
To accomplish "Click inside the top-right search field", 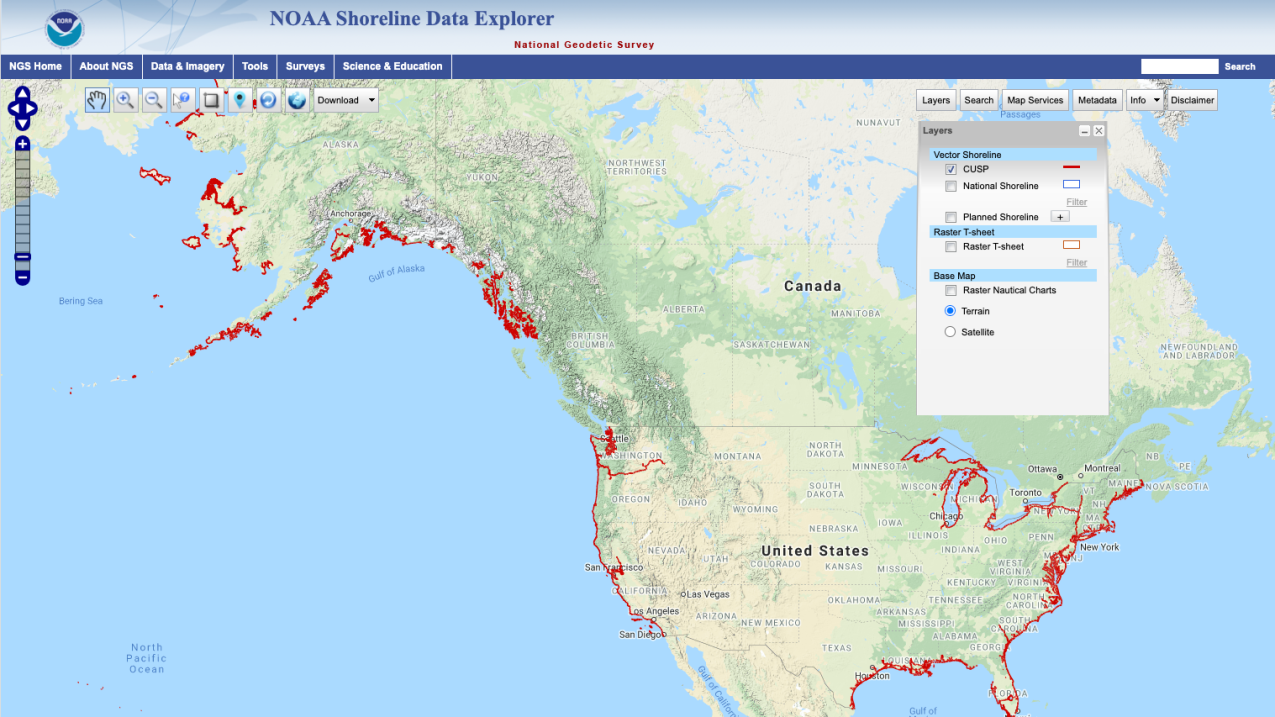I will tap(1180, 66).
